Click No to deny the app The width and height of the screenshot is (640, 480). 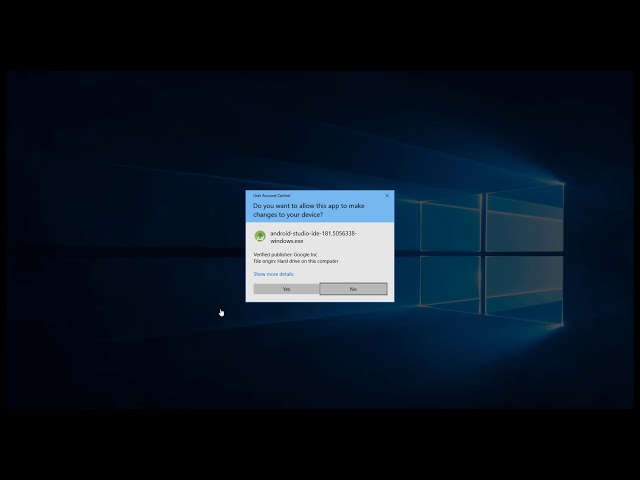coord(353,289)
